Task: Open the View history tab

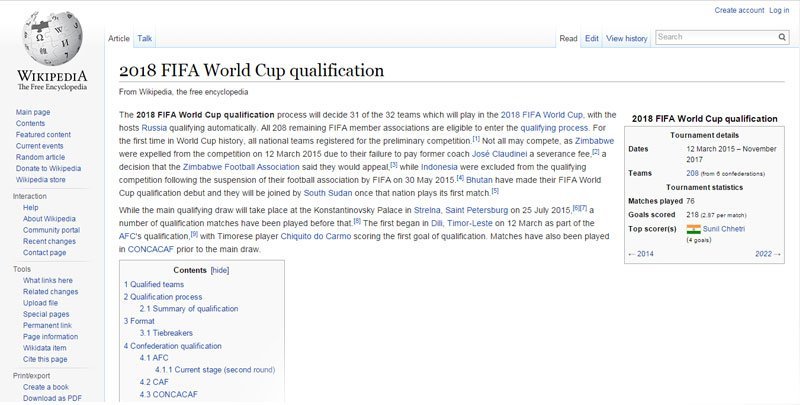Action: [627, 38]
